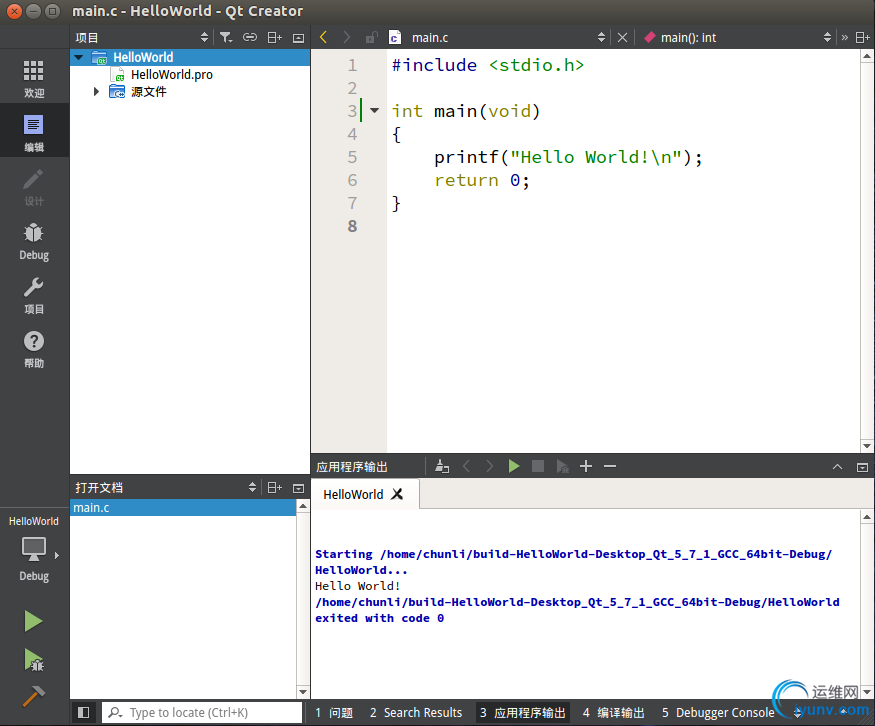Clear the application output pane
Screen dimensions: 875x726
(442, 466)
